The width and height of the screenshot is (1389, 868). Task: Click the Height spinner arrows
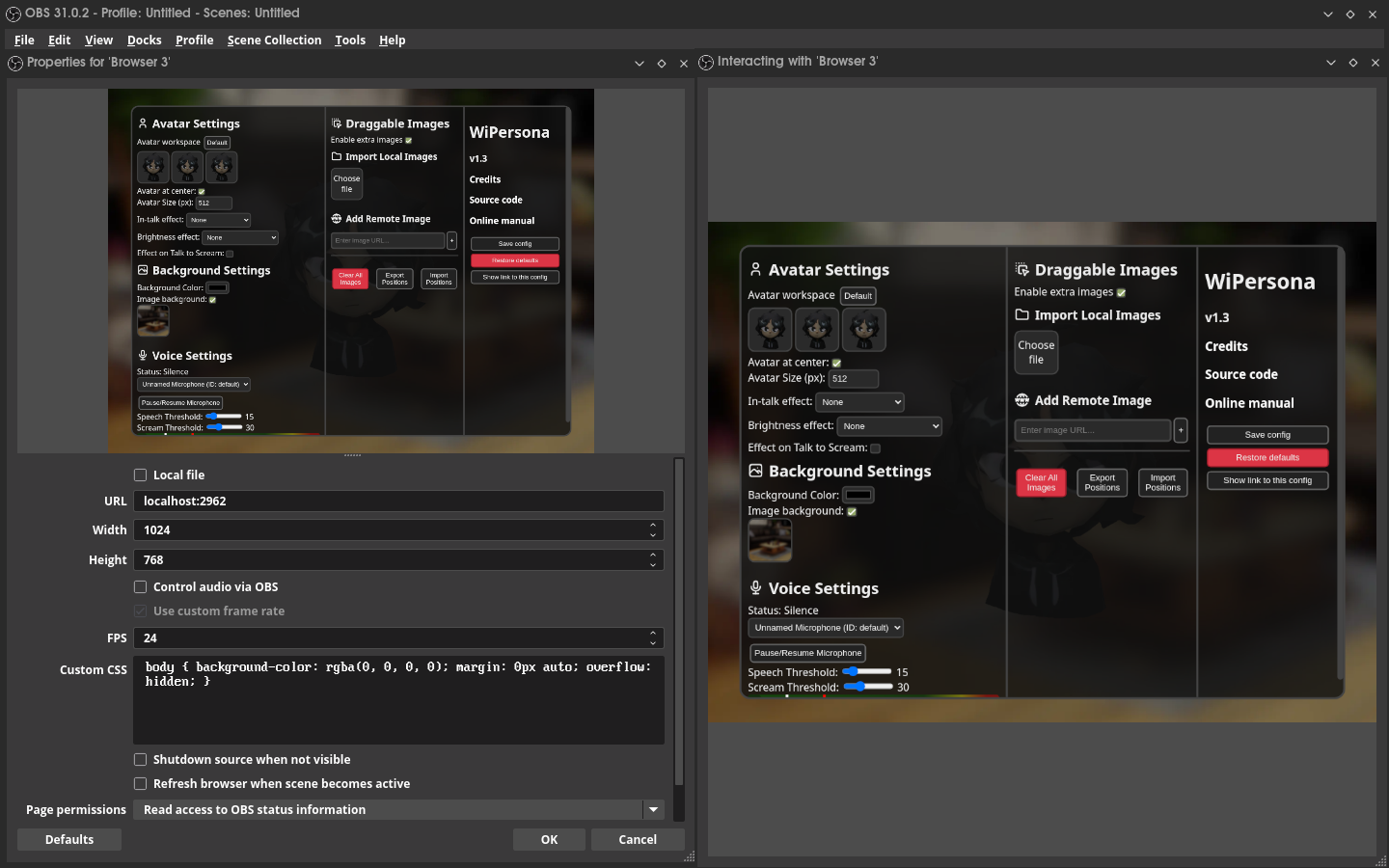(x=653, y=560)
